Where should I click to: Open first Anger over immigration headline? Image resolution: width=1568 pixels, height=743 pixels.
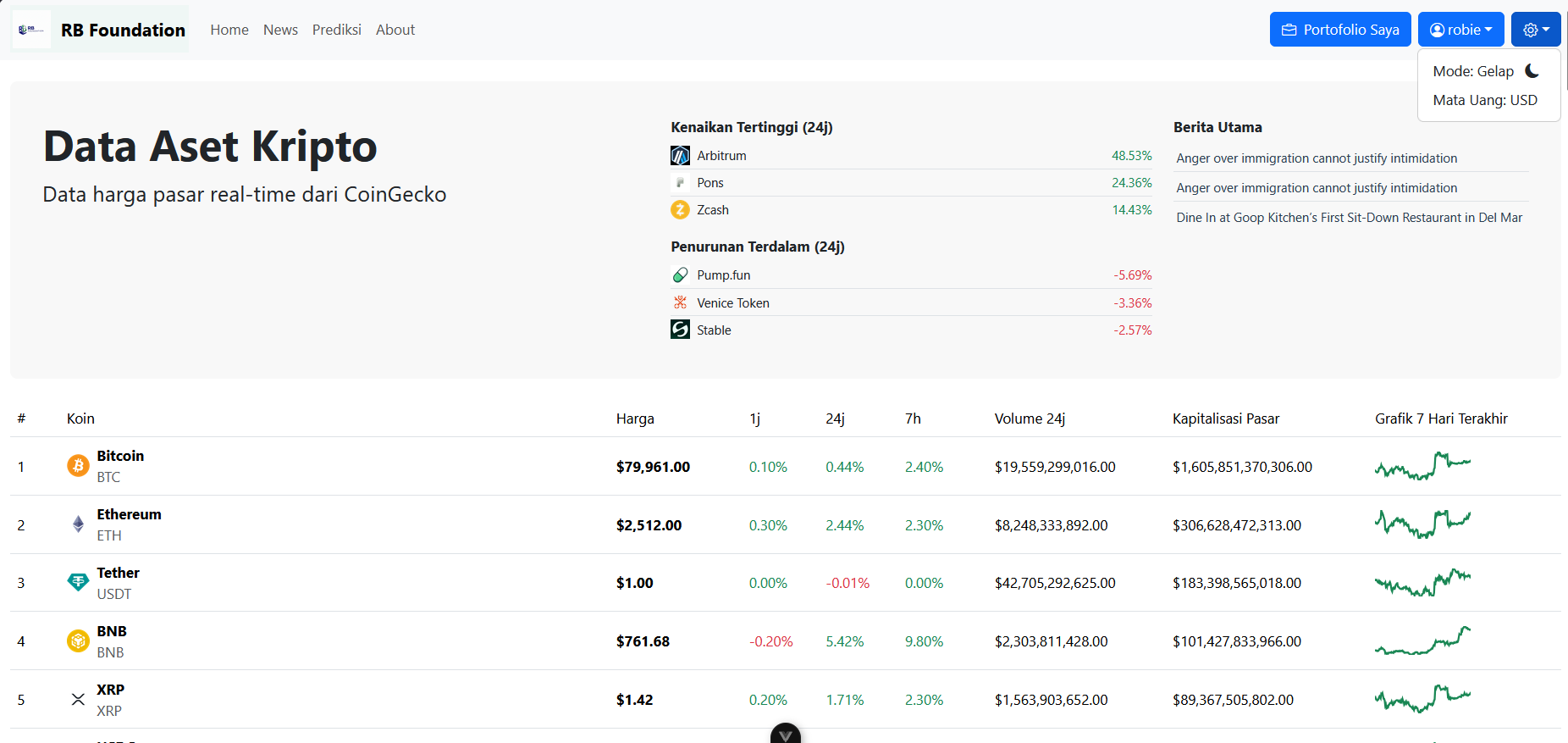(x=1317, y=158)
